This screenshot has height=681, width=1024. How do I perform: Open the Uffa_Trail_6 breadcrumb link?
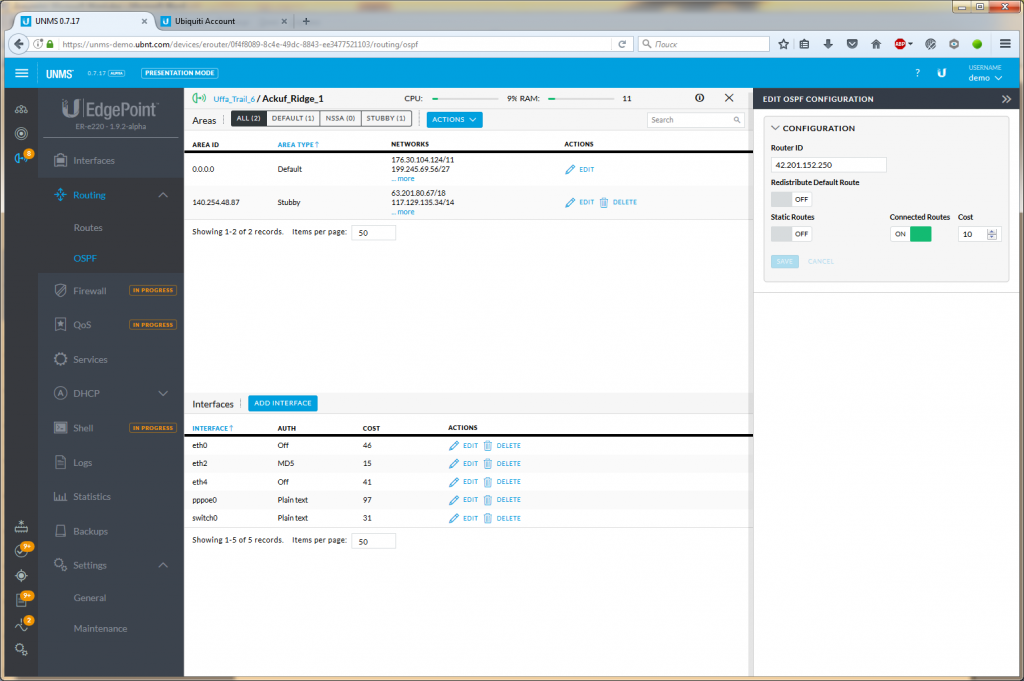(234, 99)
